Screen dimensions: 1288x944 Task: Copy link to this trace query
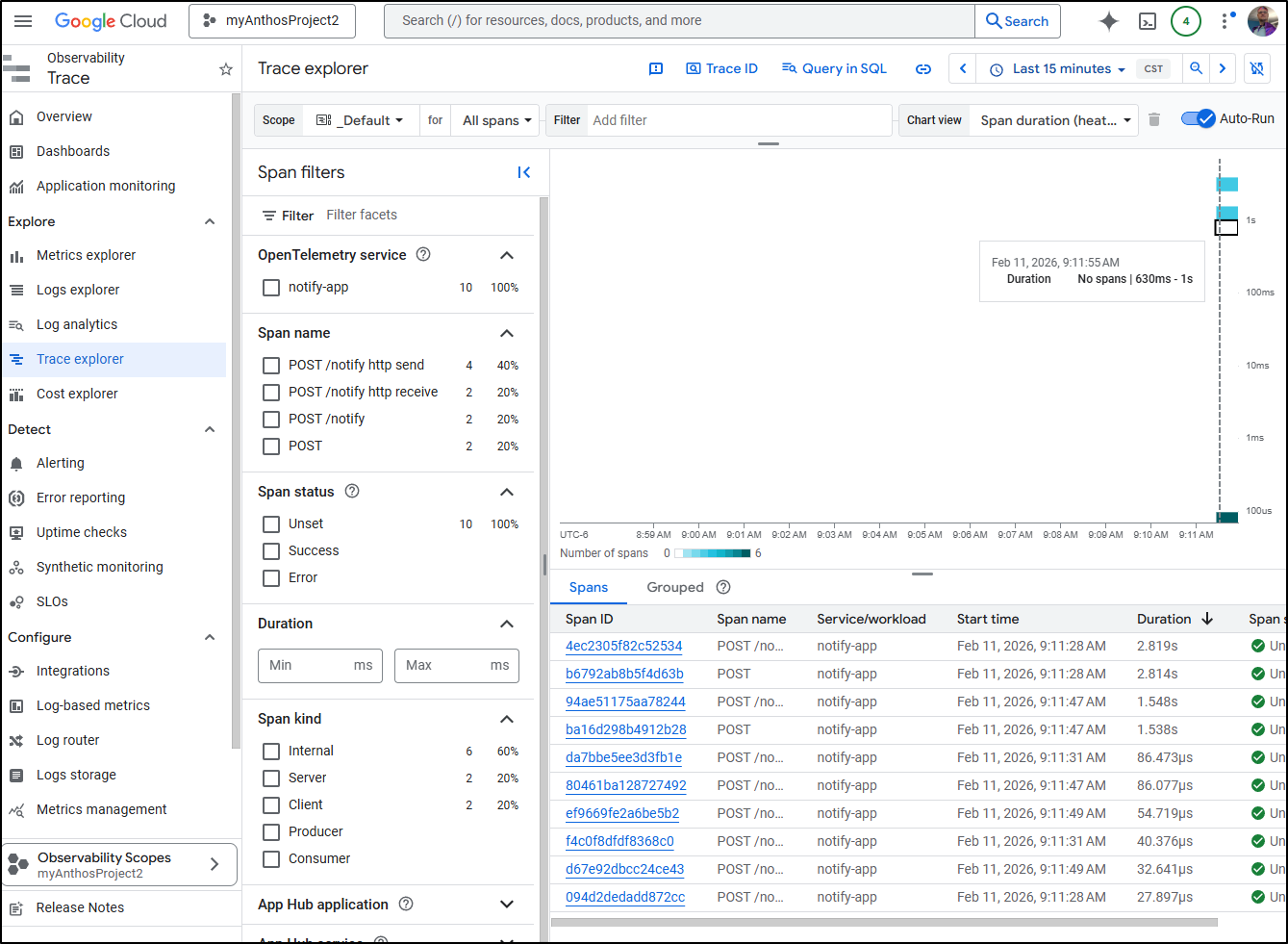point(923,69)
